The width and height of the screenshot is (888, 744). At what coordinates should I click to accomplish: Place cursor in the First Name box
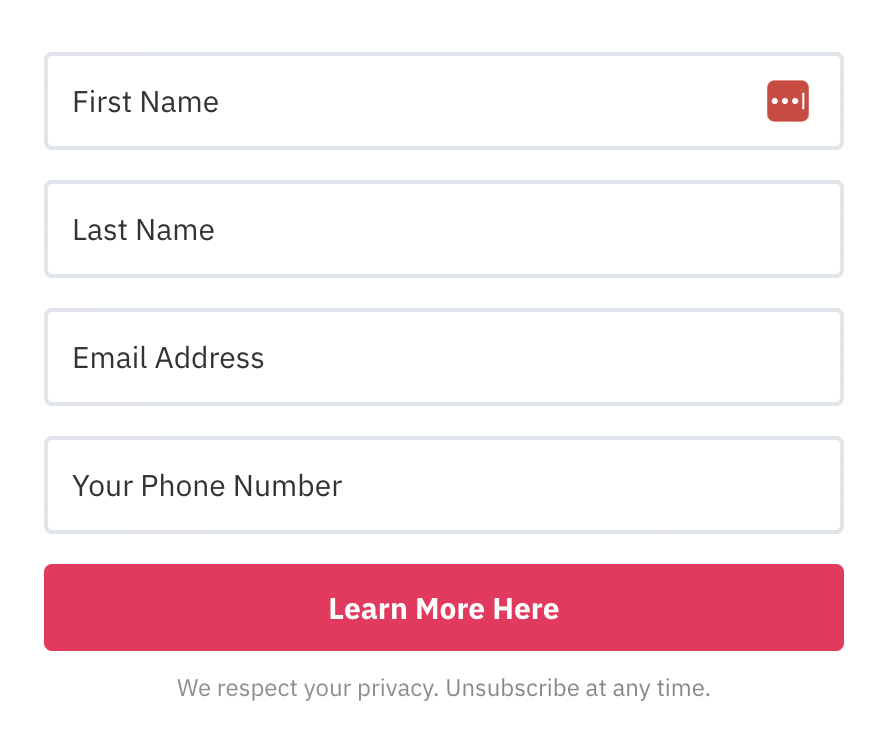tap(400, 101)
